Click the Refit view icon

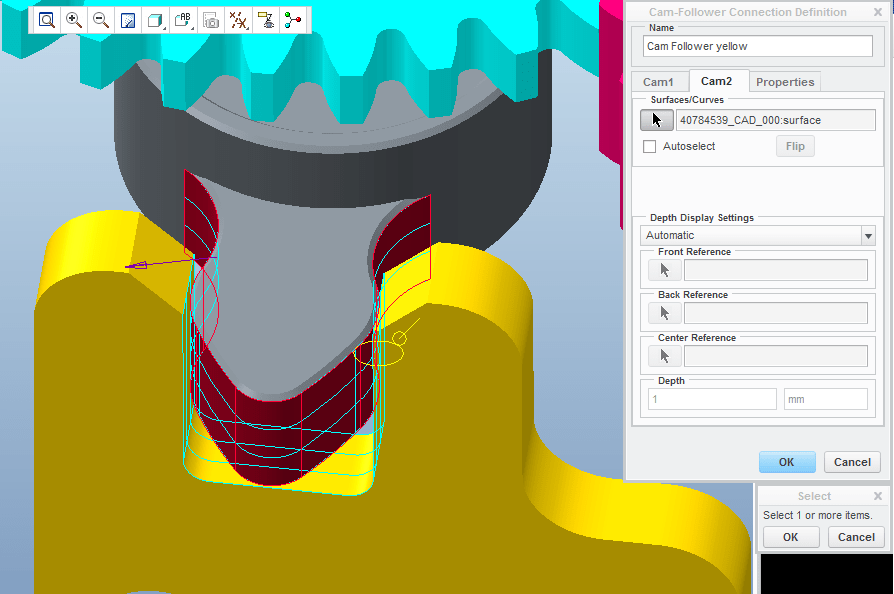(127, 19)
